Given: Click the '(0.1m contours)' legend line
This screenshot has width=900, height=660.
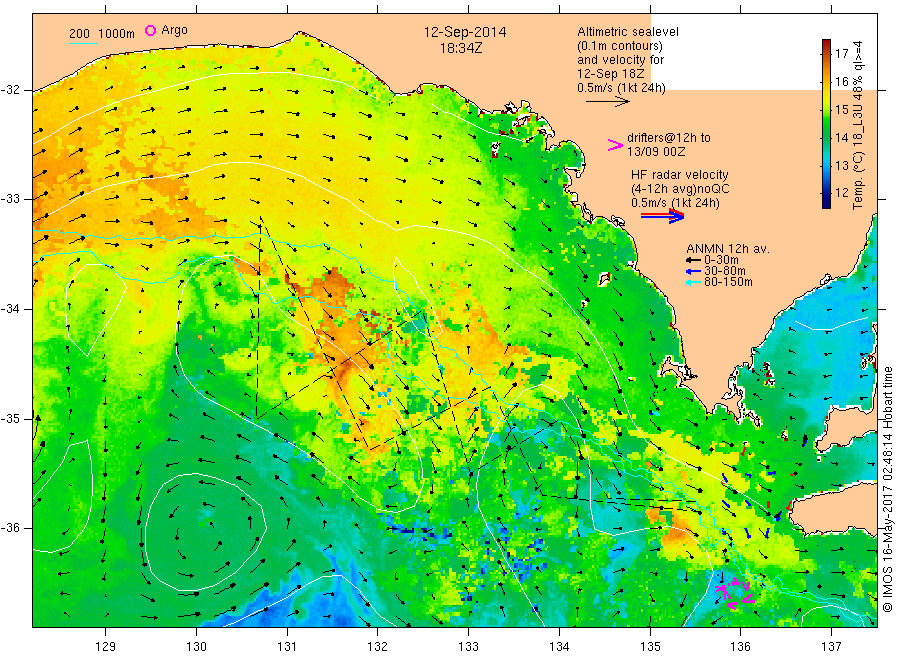Looking at the screenshot, I should click(x=620, y=46).
